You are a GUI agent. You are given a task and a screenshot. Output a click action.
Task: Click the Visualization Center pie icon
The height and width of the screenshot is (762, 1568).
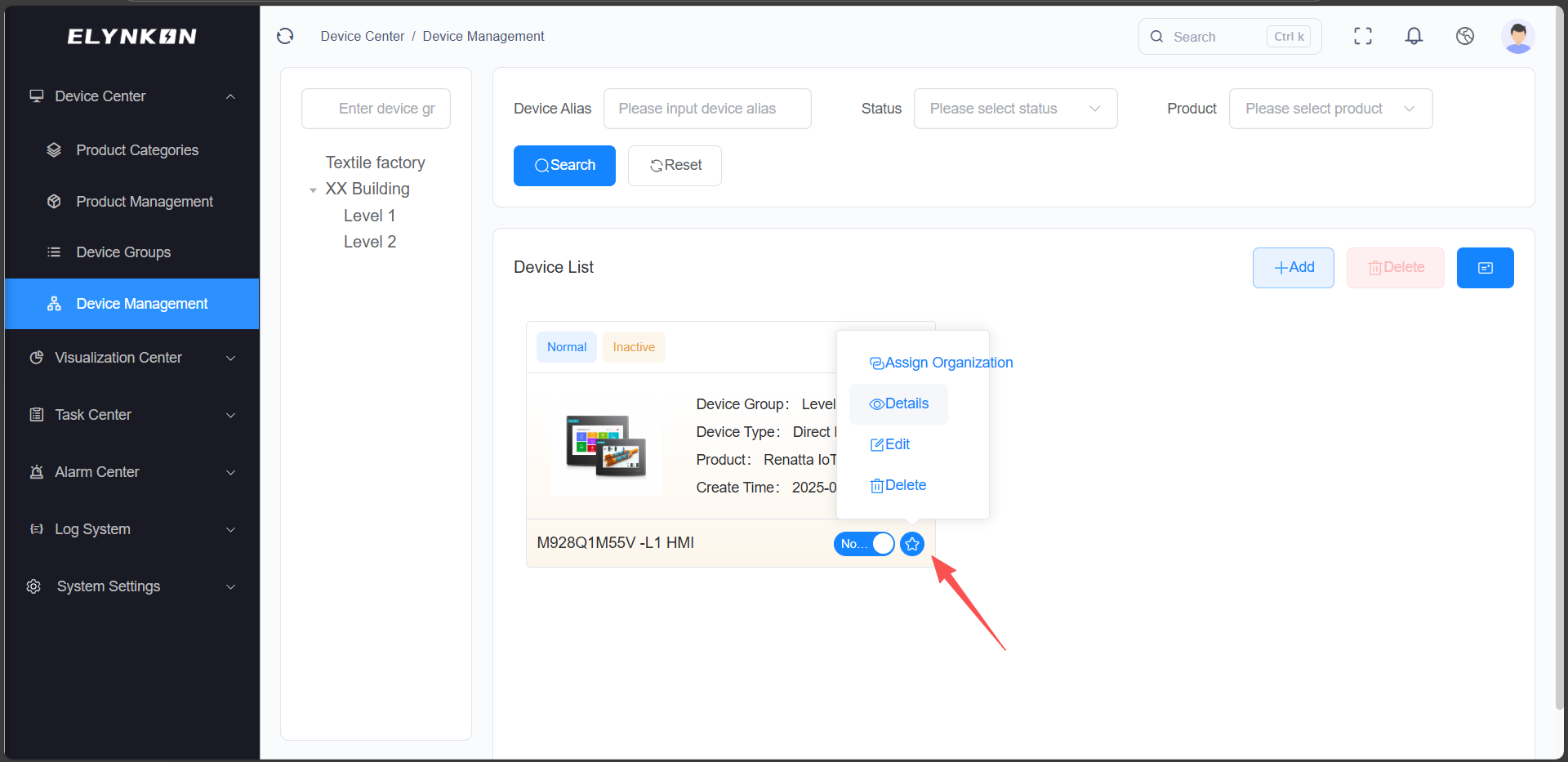37,358
